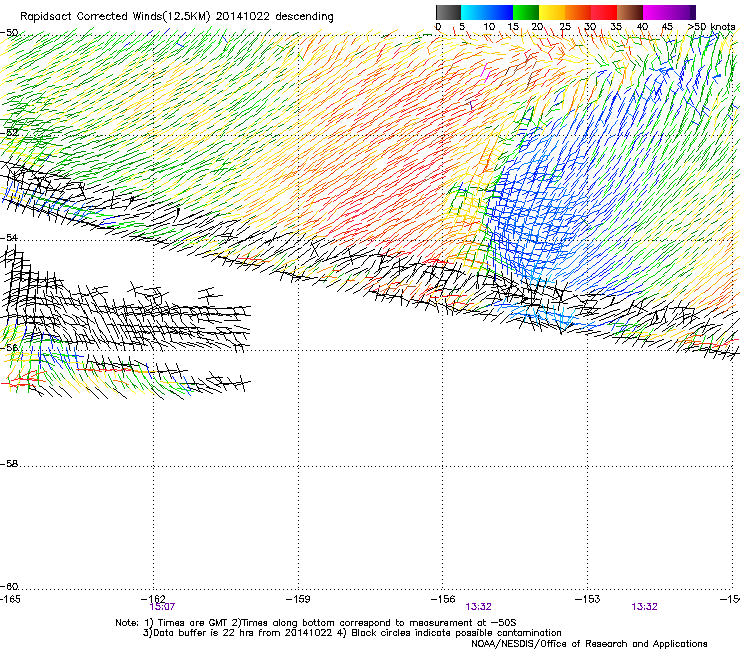Click the legend label '25'
740x650 pixels.
click(x=565, y=27)
